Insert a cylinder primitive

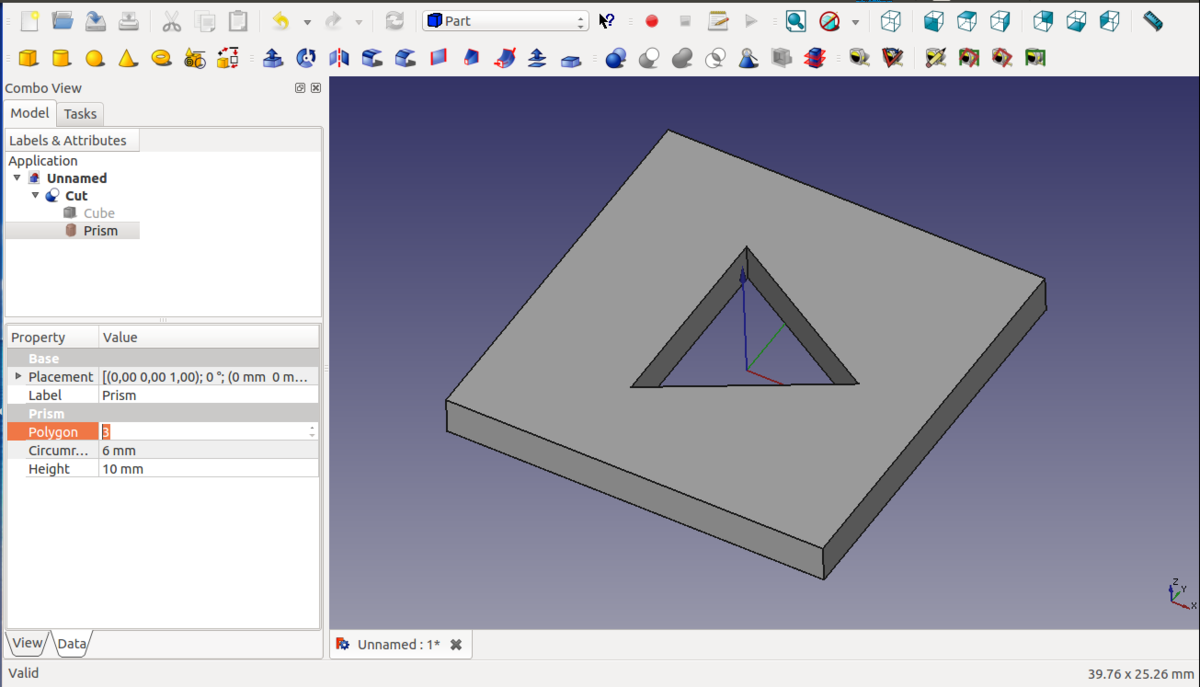point(61,58)
